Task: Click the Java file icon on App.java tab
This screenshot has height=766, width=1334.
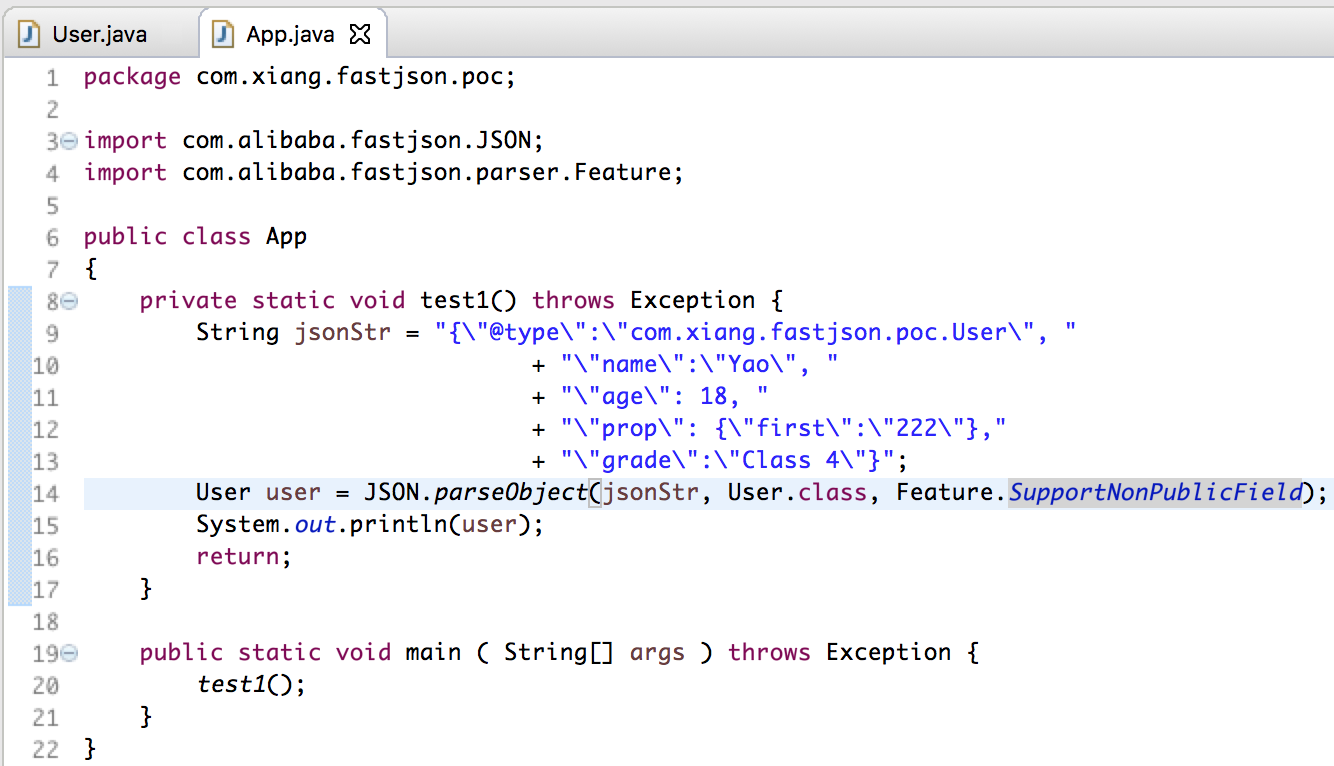Action: click(x=223, y=34)
